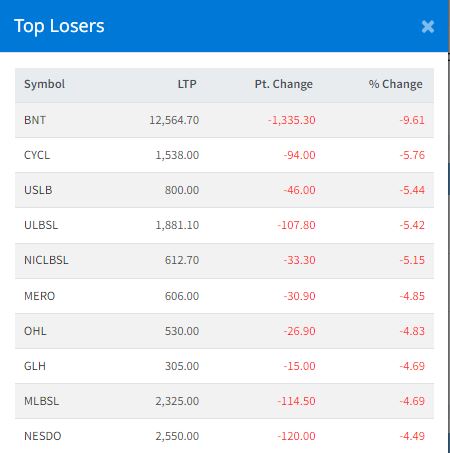Image resolution: width=450 pixels, height=453 pixels.
Task: Select the CYCL symbol
Action: 37,155
